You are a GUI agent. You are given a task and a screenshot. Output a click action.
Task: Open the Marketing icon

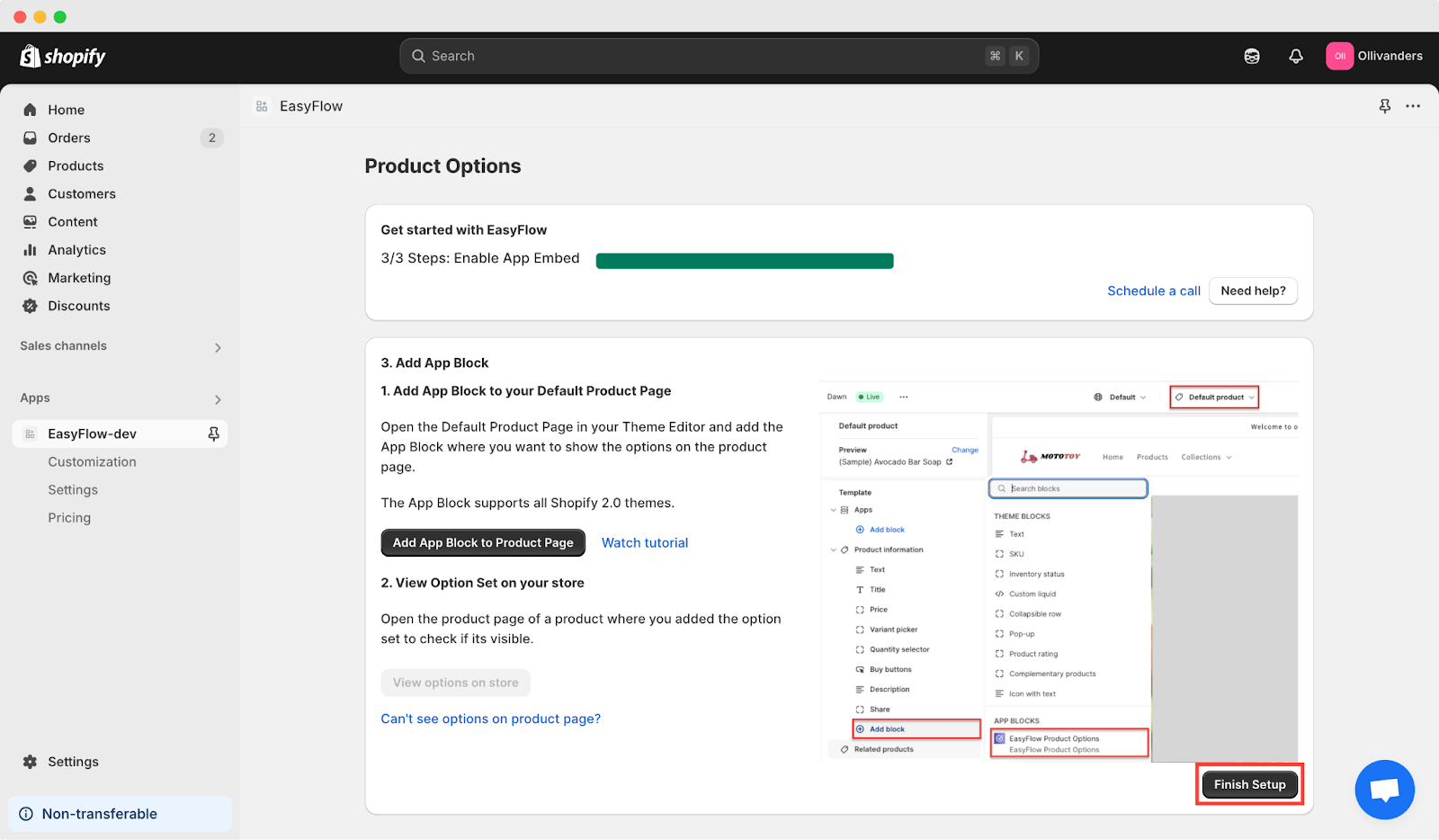coord(30,277)
